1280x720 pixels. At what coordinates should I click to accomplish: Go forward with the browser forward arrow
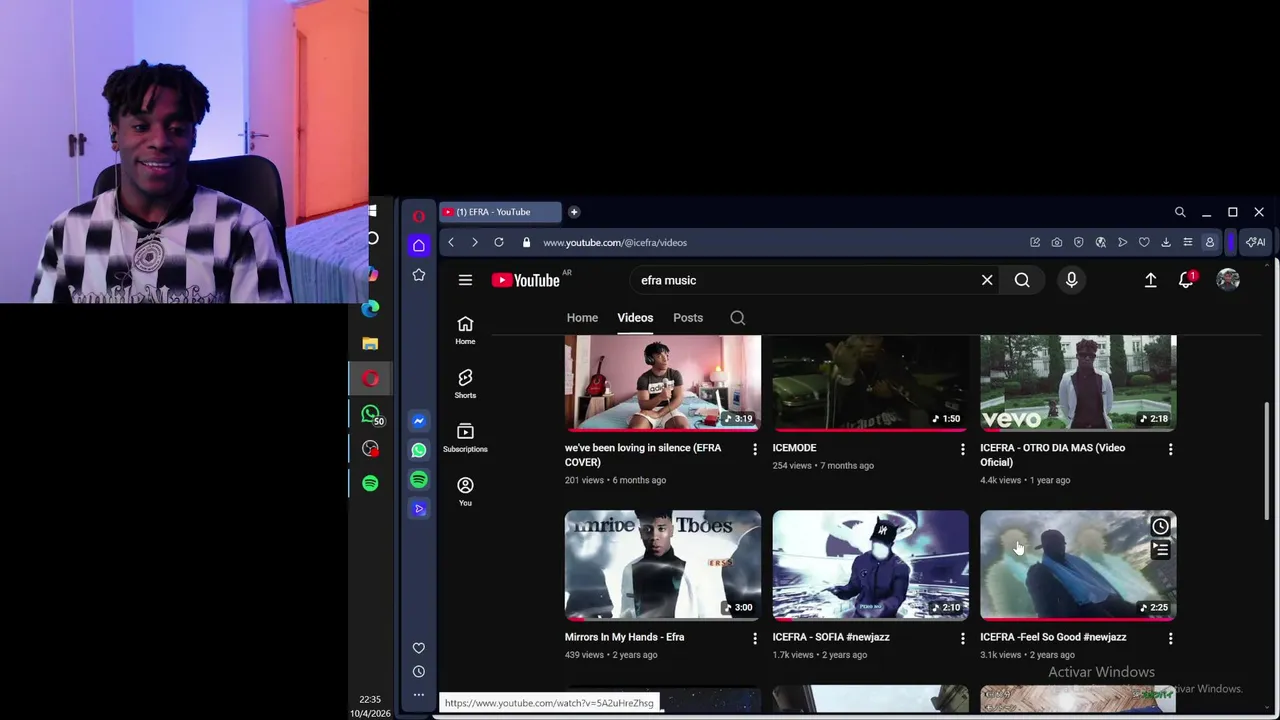(474, 242)
